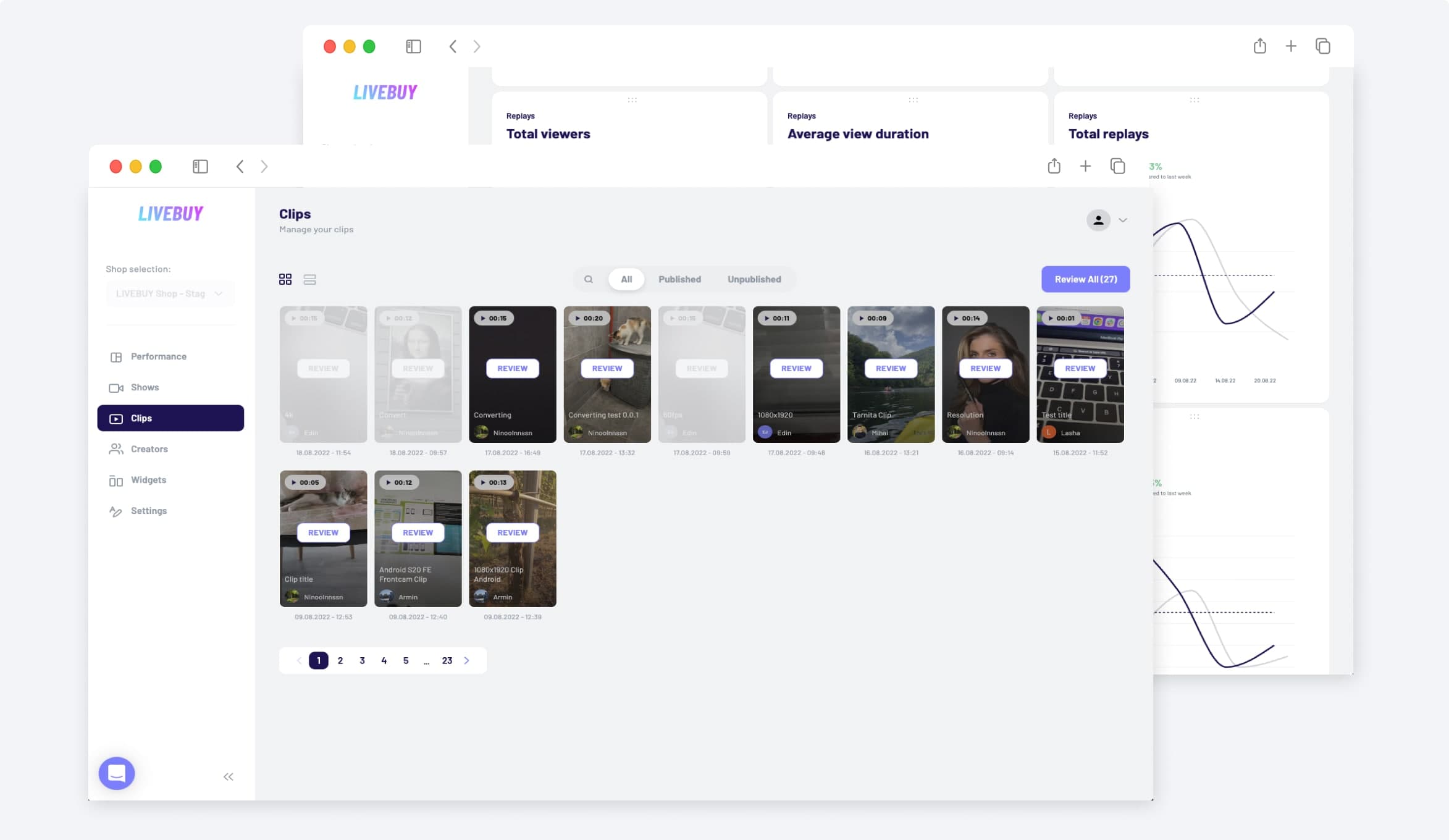
Task: Filter to Unpublished clips
Action: (x=754, y=279)
